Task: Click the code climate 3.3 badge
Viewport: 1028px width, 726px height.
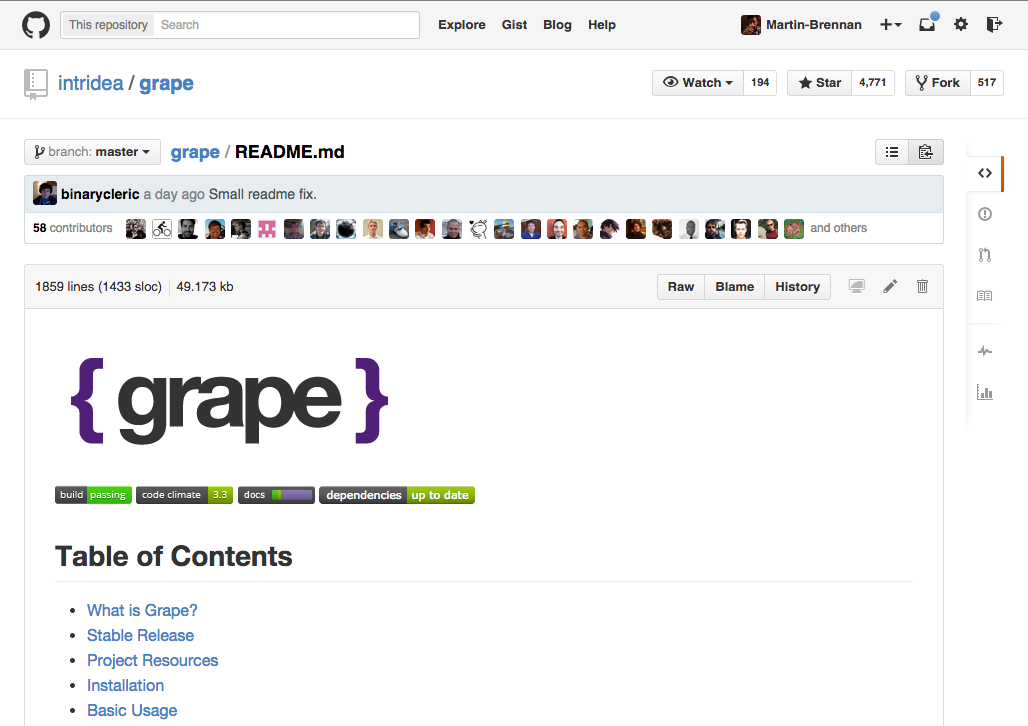Action: pyautogui.click(x=184, y=495)
